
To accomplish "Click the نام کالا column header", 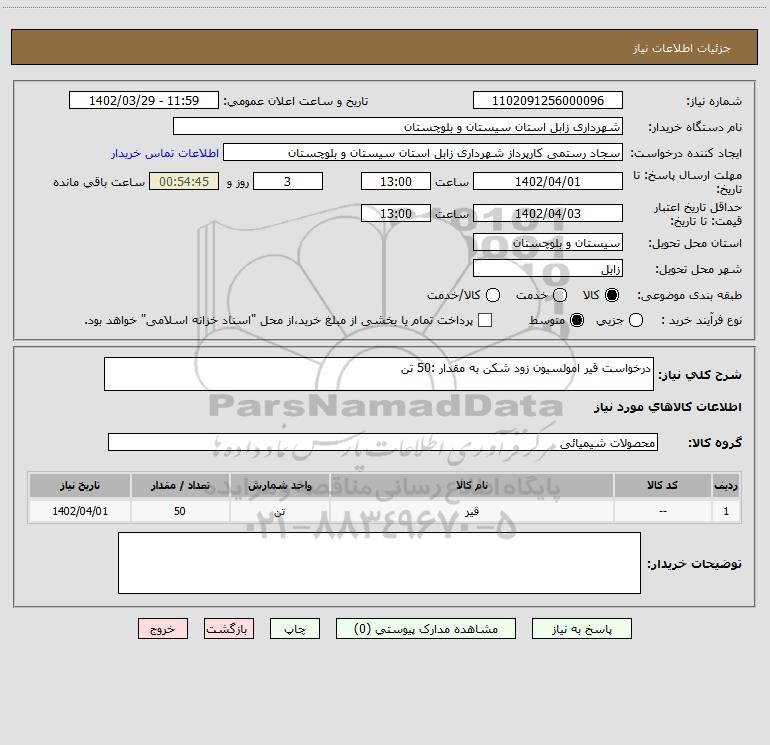I will click(x=471, y=485).
